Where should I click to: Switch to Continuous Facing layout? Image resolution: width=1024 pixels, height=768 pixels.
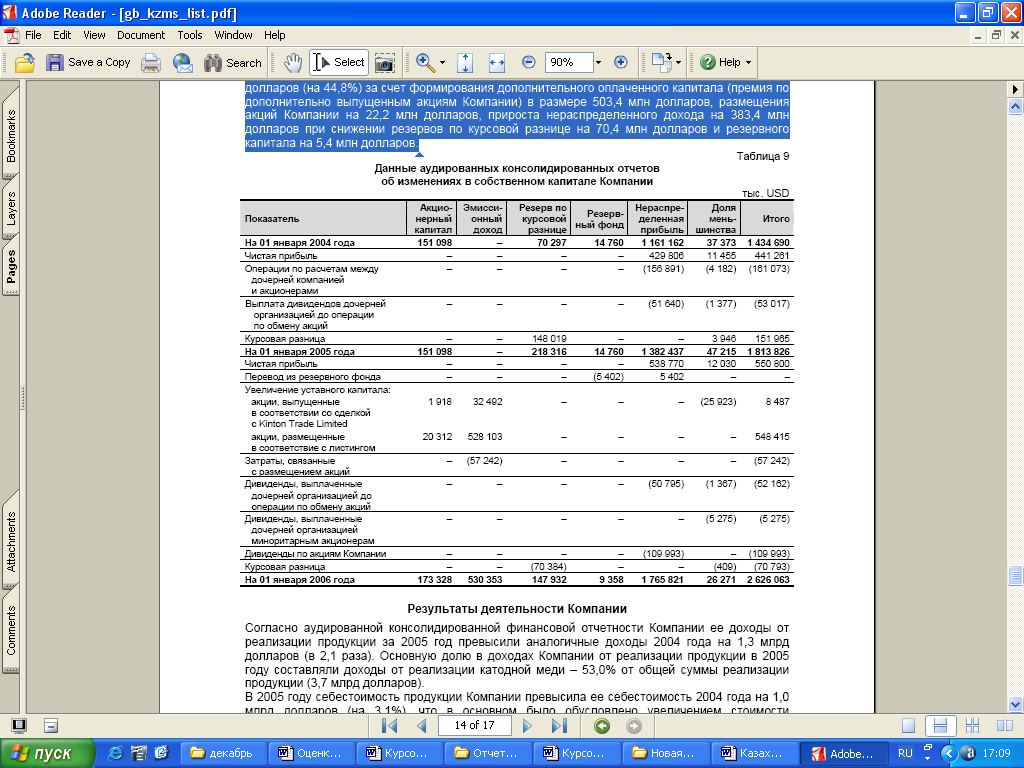[972, 726]
